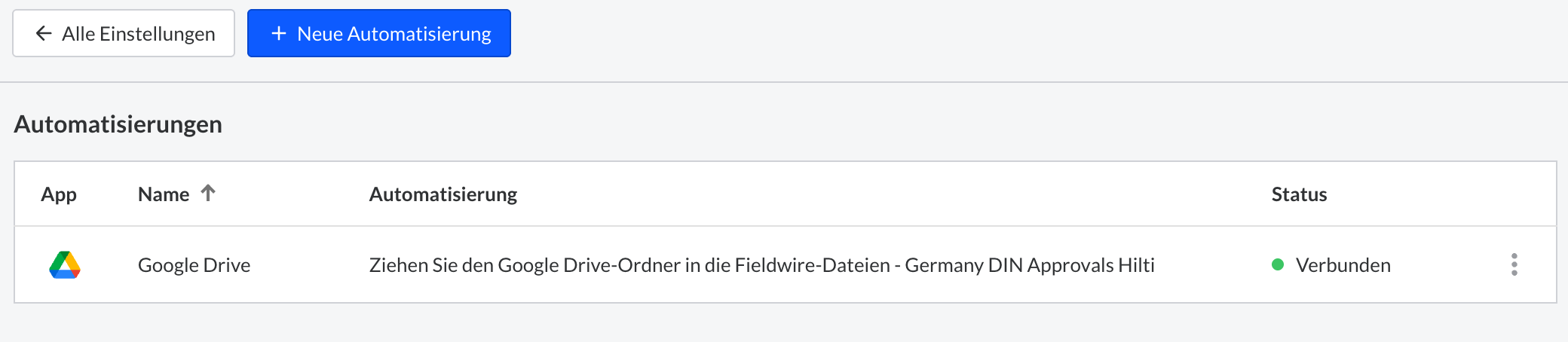This screenshot has height=342, width=1568.
Task: Click the green connected status dot
Action: [x=1278, y=264]
